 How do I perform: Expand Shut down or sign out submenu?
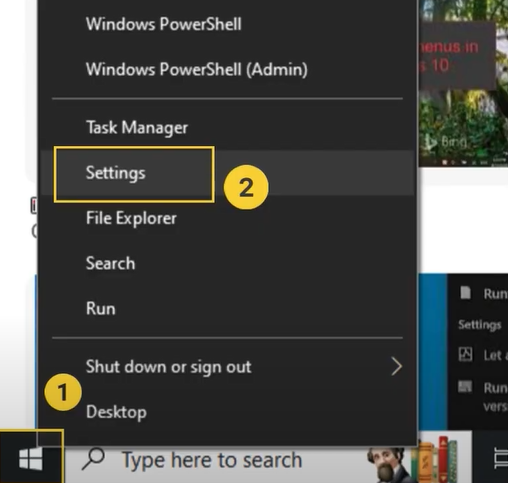[227, 367]
